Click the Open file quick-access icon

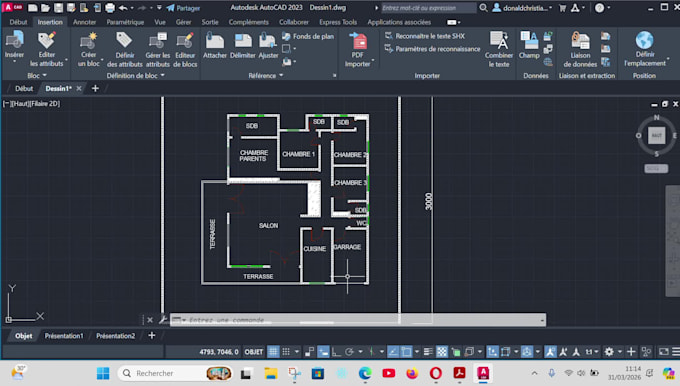point(45,8)
